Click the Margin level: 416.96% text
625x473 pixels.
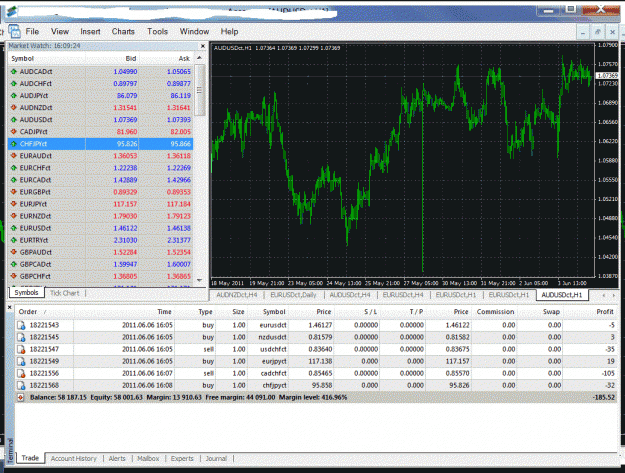pos(313,397)
